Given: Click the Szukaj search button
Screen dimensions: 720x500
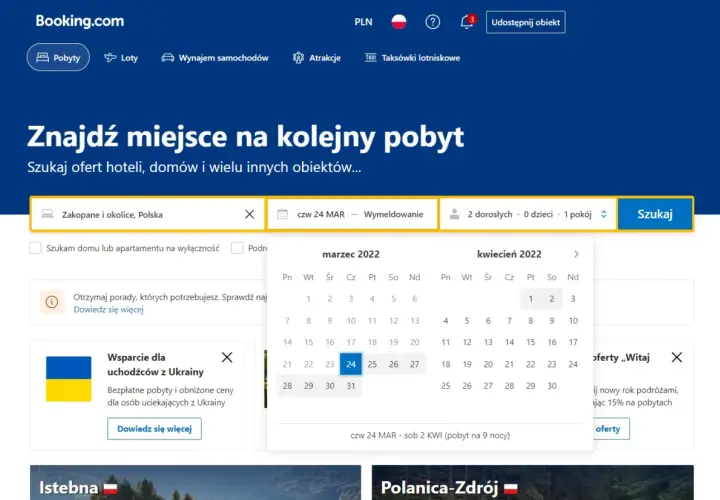Looking at the screenshot, I should [x=655, y=214].
